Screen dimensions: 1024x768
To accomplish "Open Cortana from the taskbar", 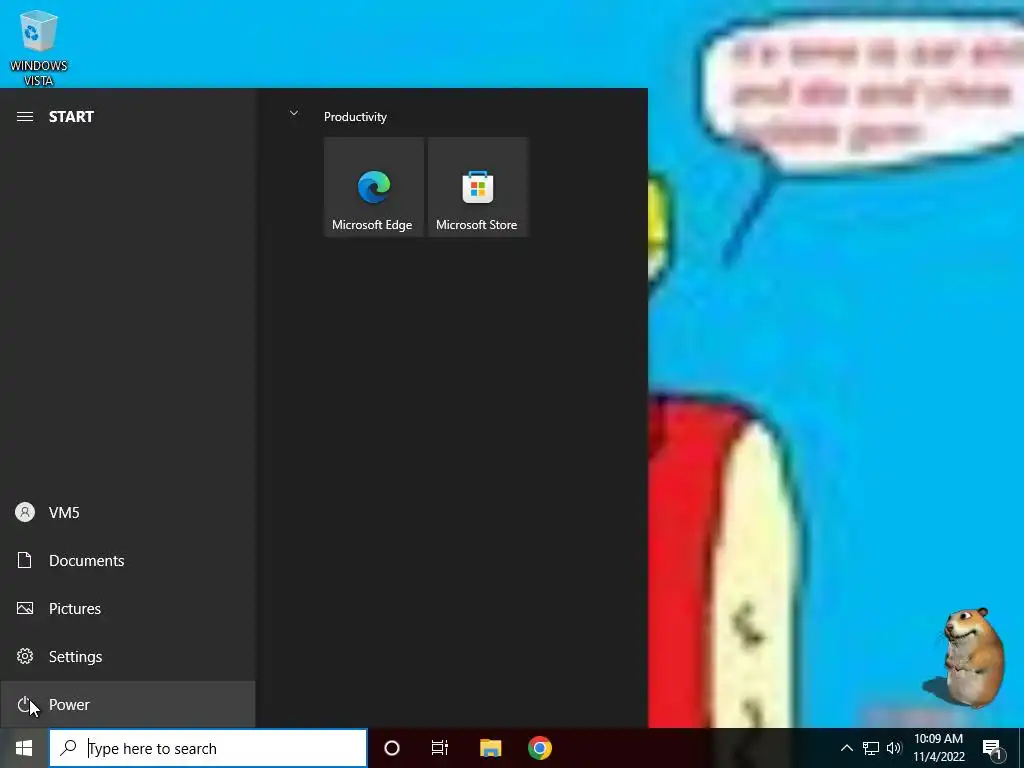I will (x=392, y=748).
